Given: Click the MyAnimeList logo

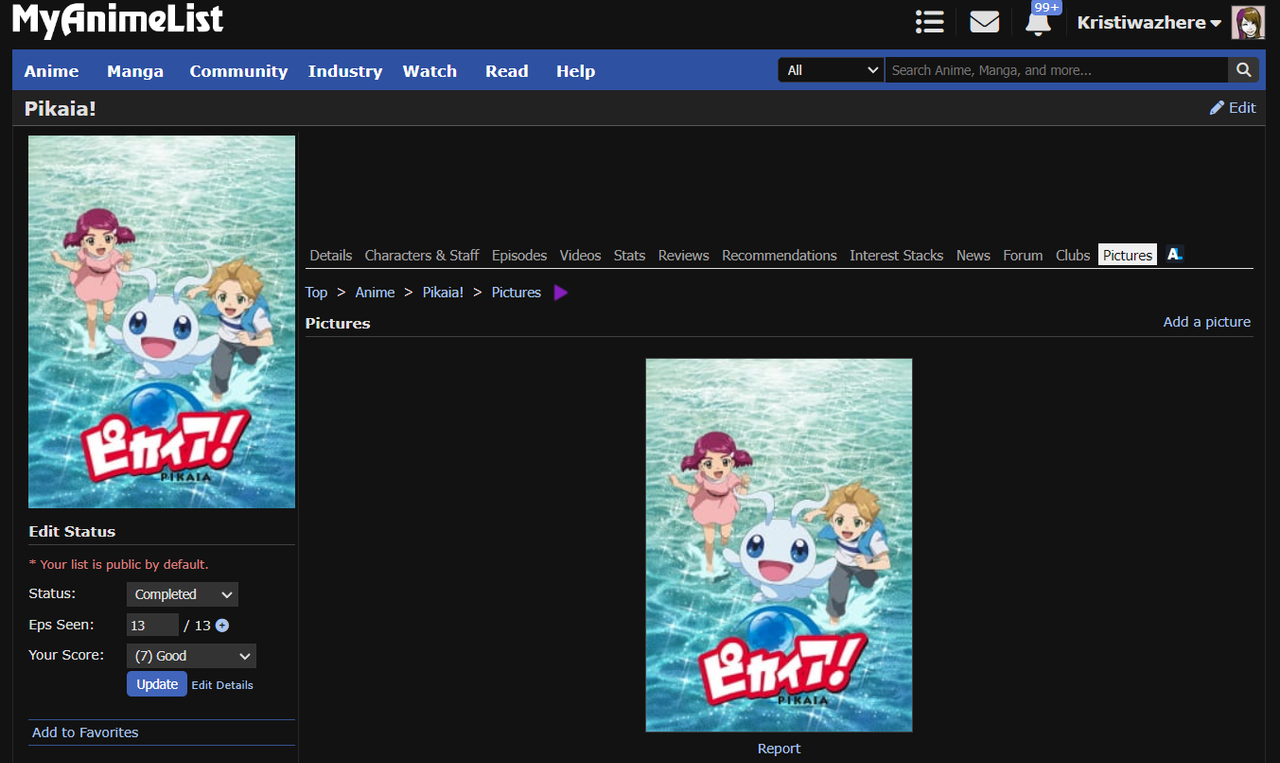Looking at the screenshot, I should 118,20.
